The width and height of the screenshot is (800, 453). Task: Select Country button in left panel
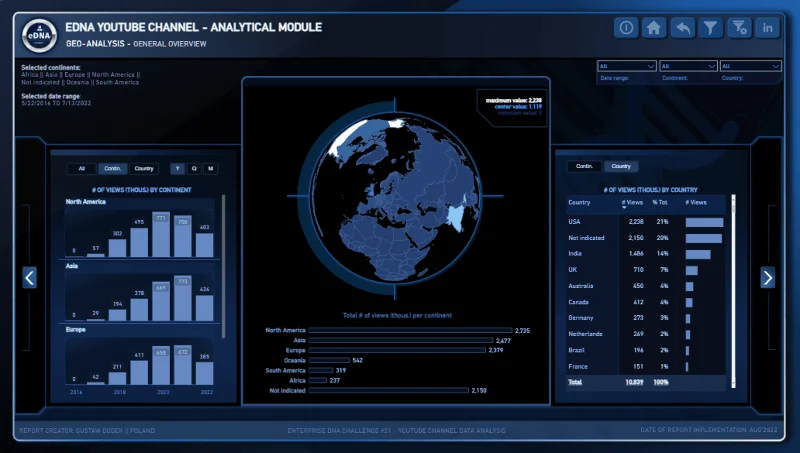(x=144, y=169)
